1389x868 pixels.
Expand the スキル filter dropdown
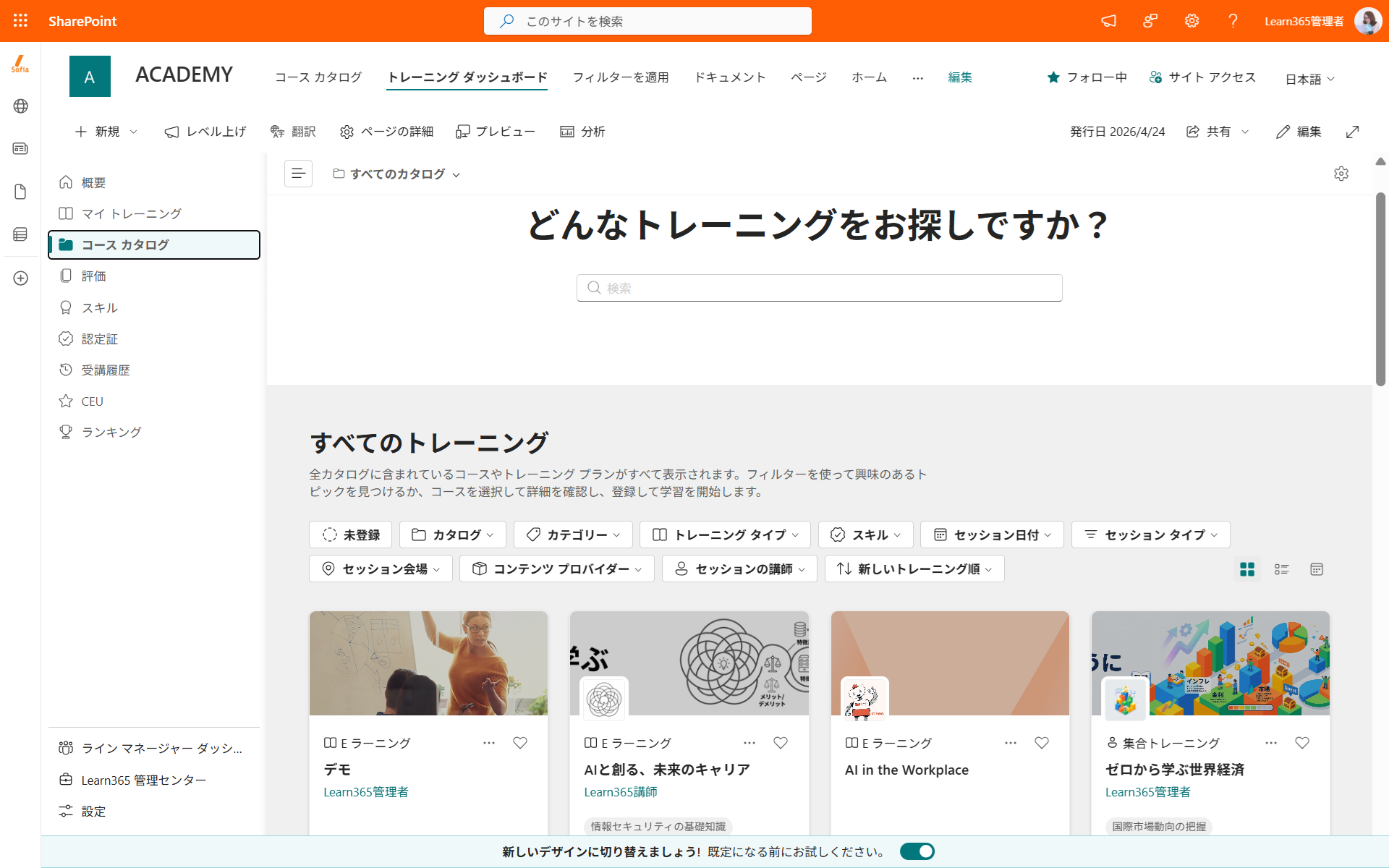coord(865,535)
